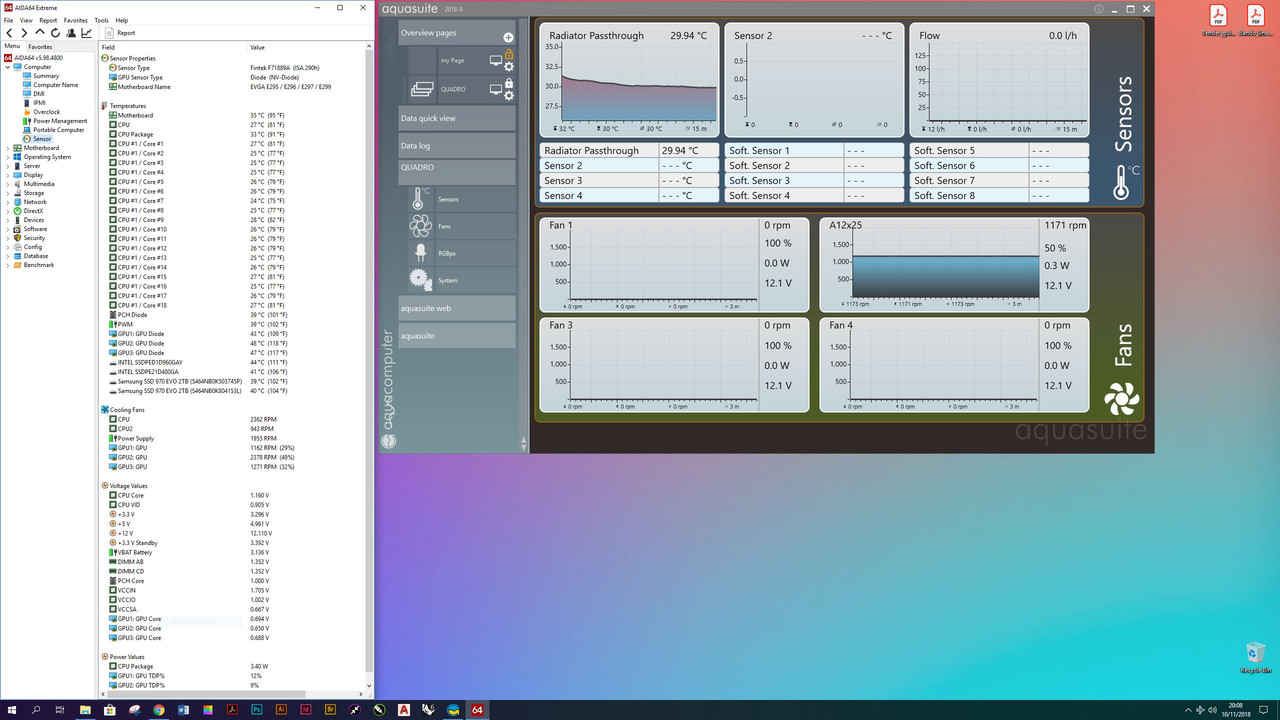Open Data quick view in aquasuite

click(457, 118)
